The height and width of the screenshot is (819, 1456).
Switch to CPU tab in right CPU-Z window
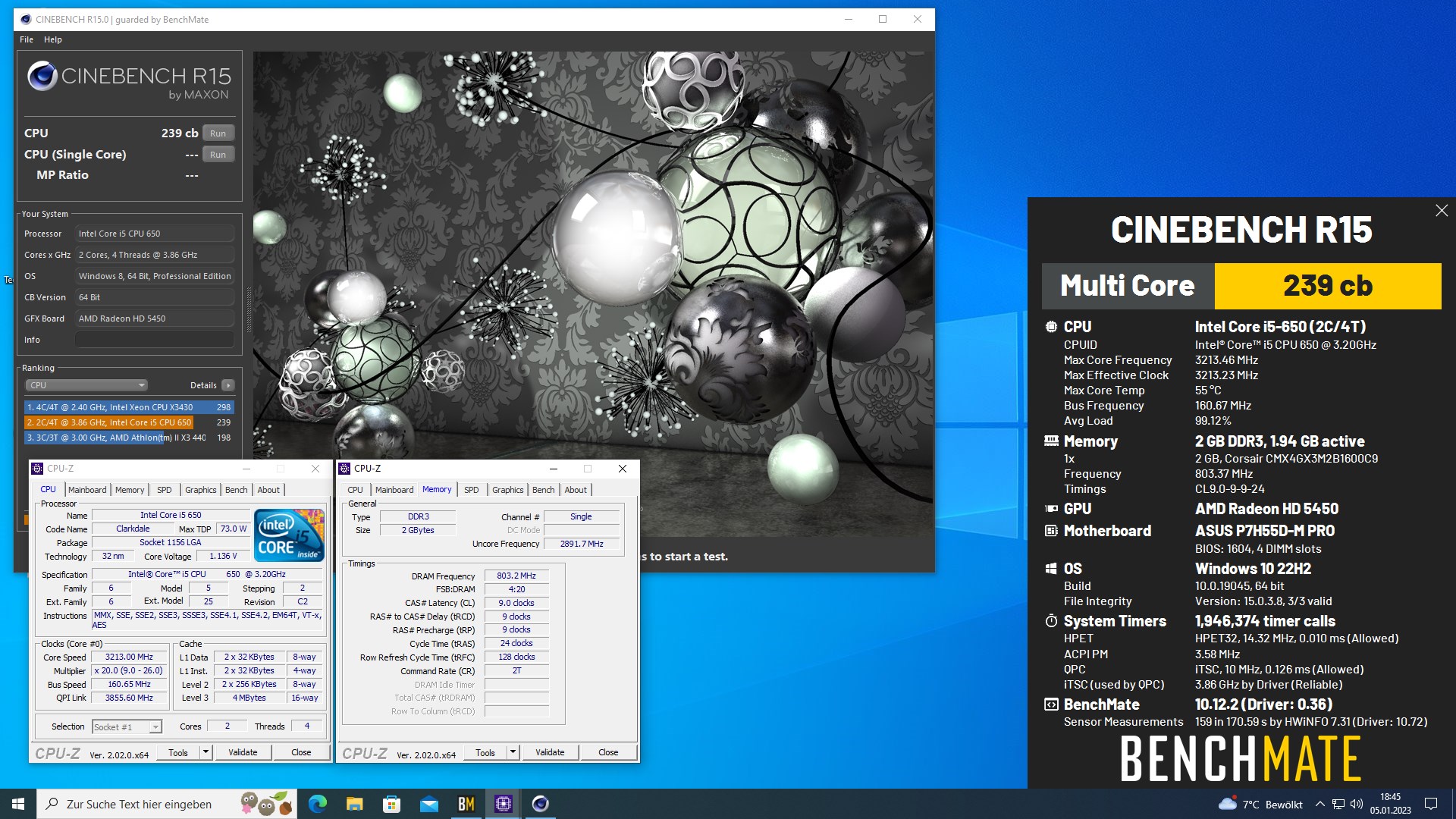click(355, 490)
